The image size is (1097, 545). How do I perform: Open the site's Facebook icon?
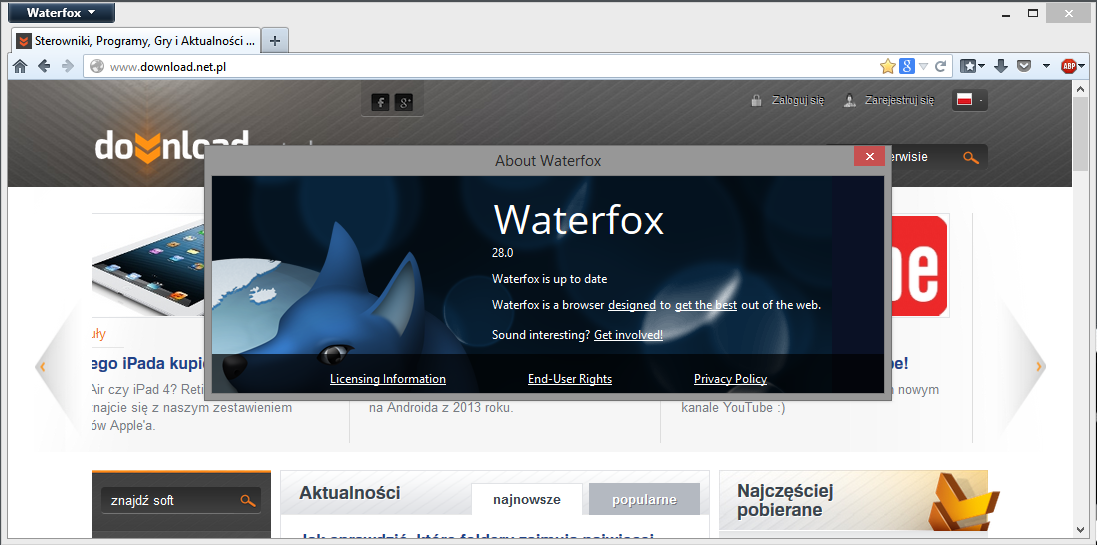click(x=380, y=103)
